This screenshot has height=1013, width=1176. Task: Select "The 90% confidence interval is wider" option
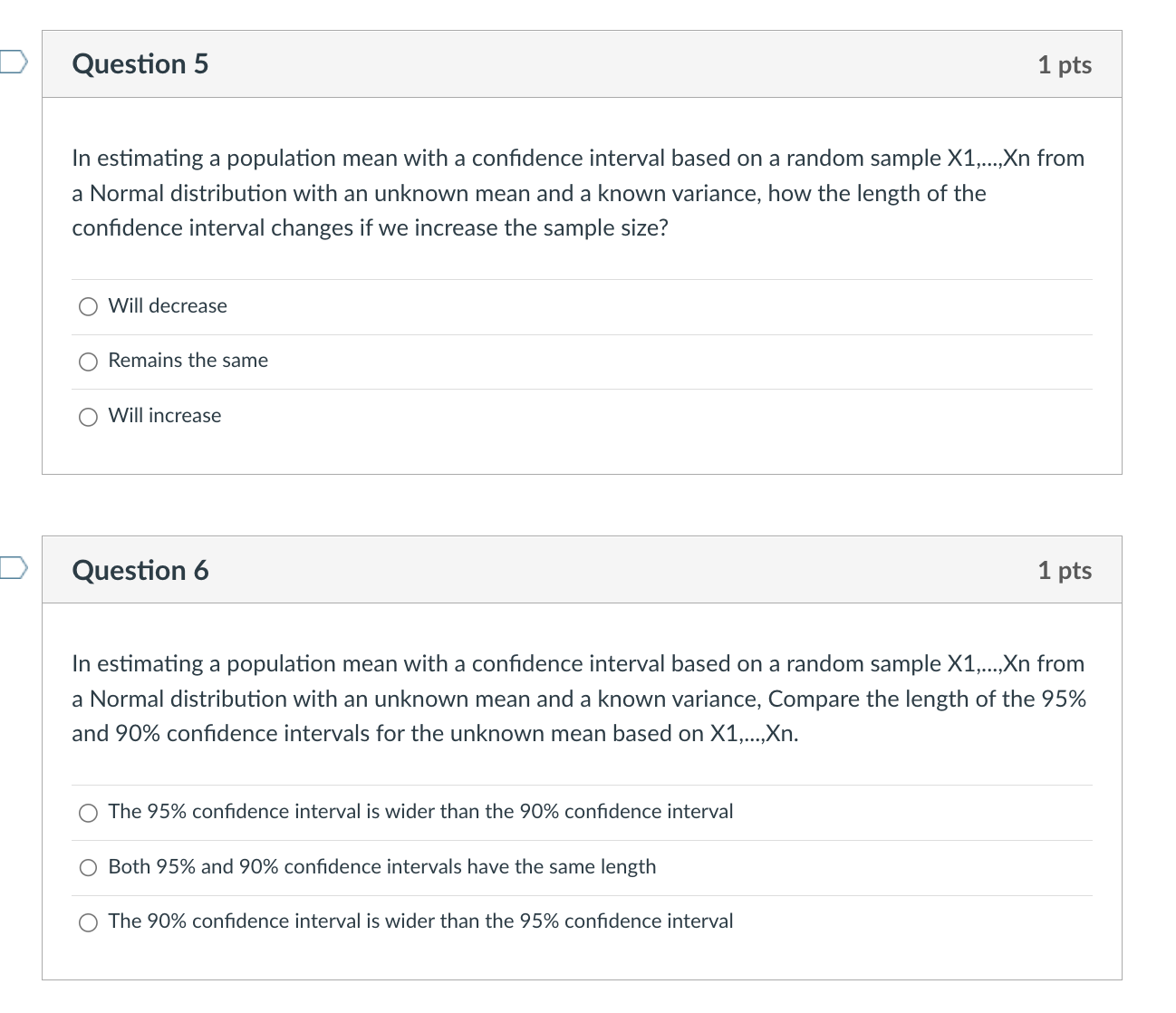coord(88,921)
